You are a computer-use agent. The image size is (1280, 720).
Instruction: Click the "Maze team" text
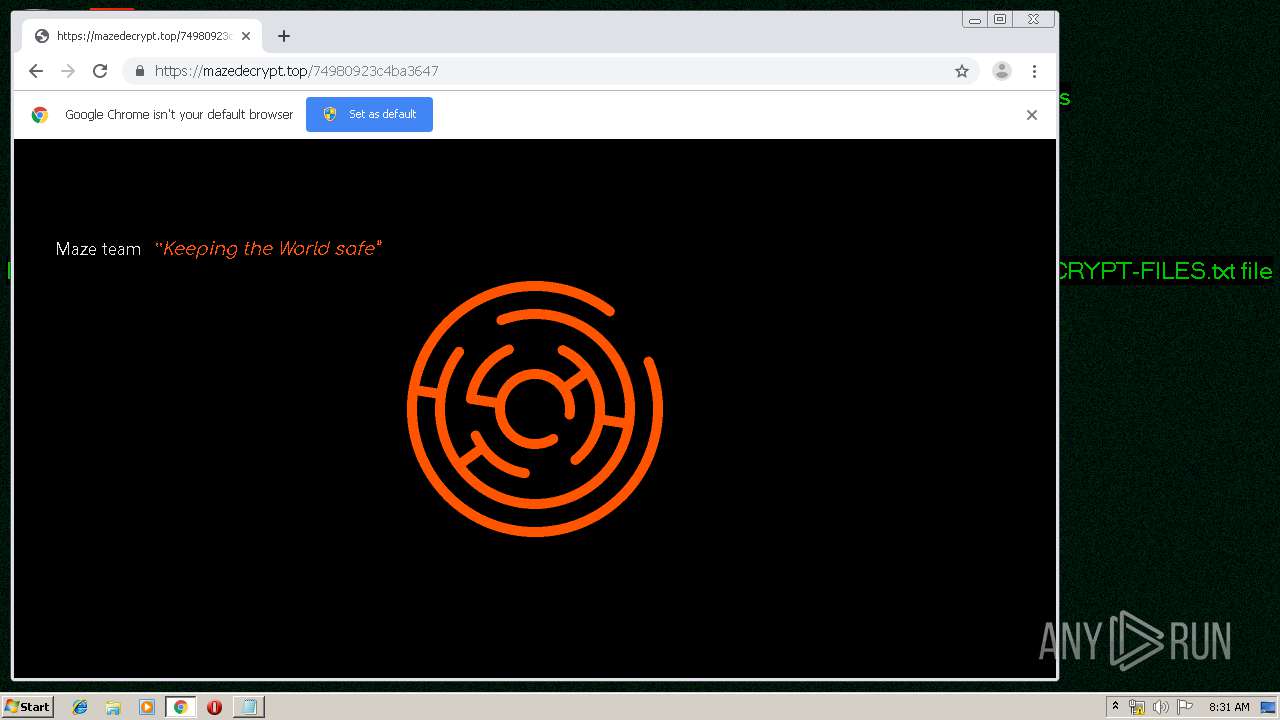98,249
